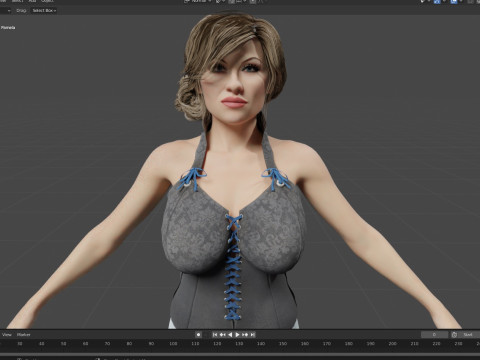Screen dimensions: 480x360
Task: Click the Pamela object name text
Action: 8,28
